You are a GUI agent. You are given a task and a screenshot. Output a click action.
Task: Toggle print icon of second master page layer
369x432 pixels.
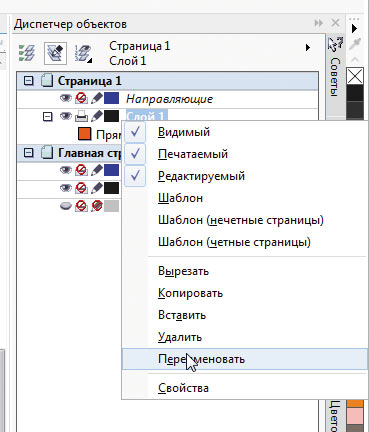pyautogui.click(x=81, y=188)
